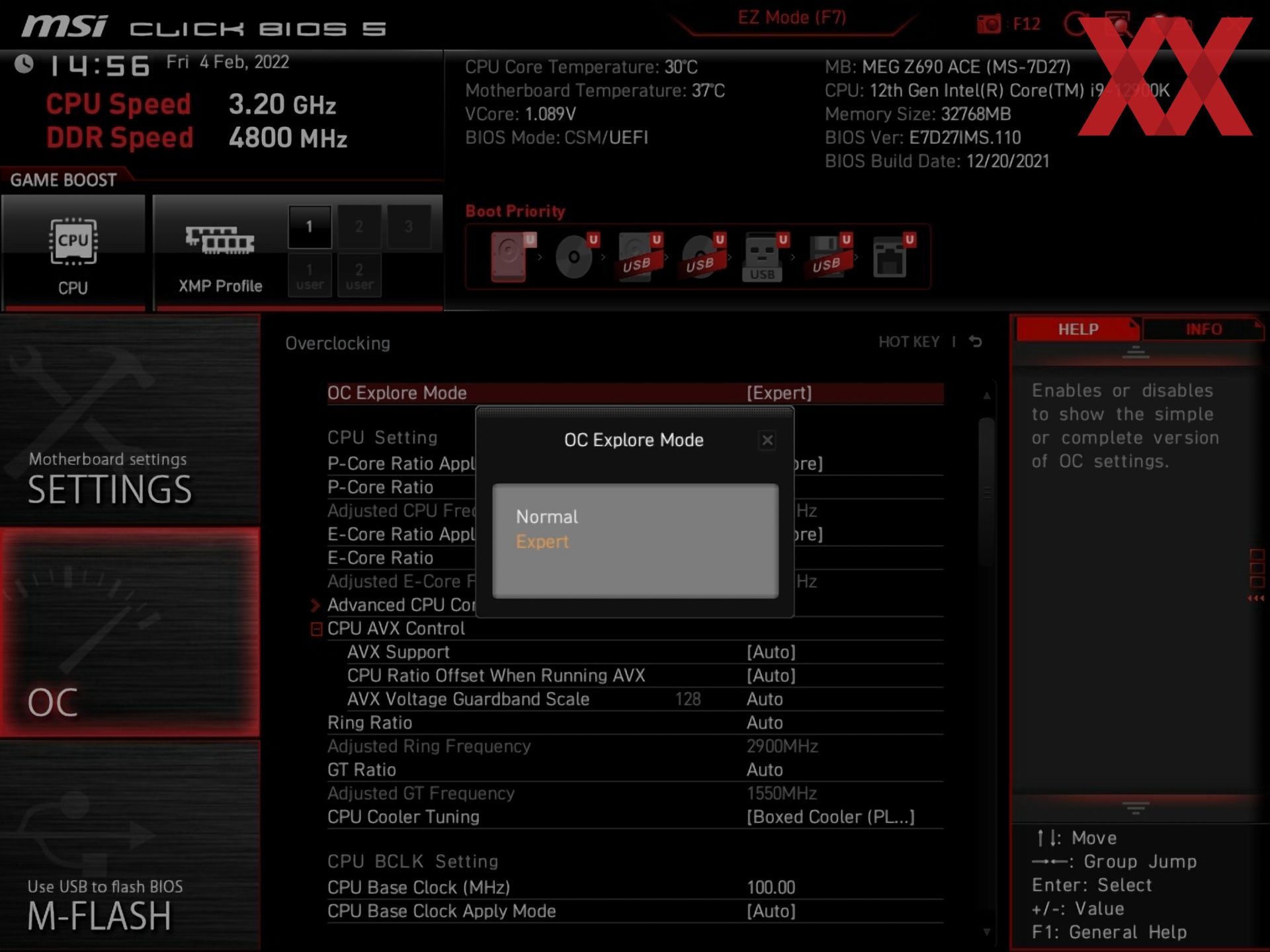Expand the Advanced CPU Configuration arrow

316,605
